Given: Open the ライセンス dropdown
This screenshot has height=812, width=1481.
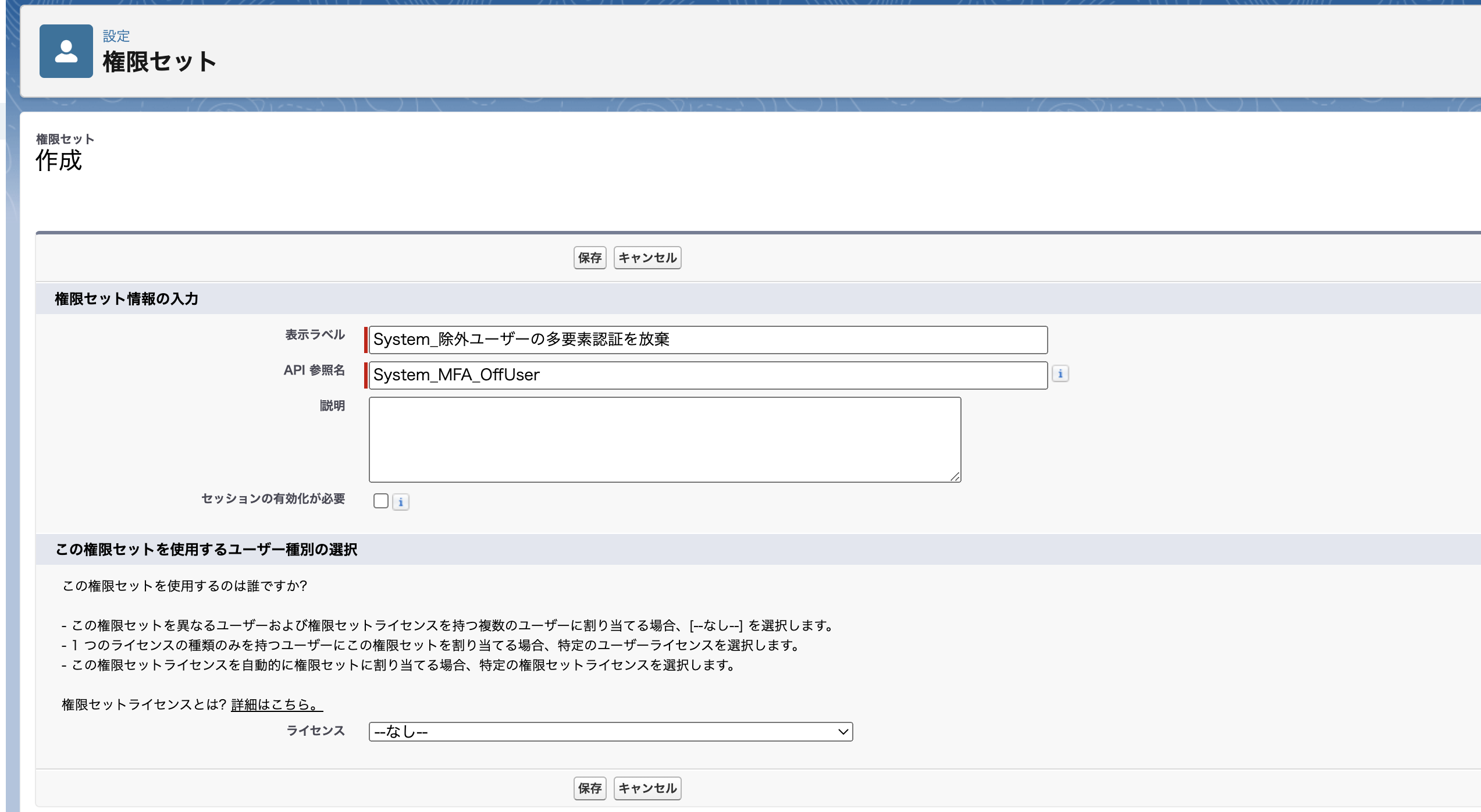Looking at the screenshot, I should pyautogui.click(x=610, y=732).
